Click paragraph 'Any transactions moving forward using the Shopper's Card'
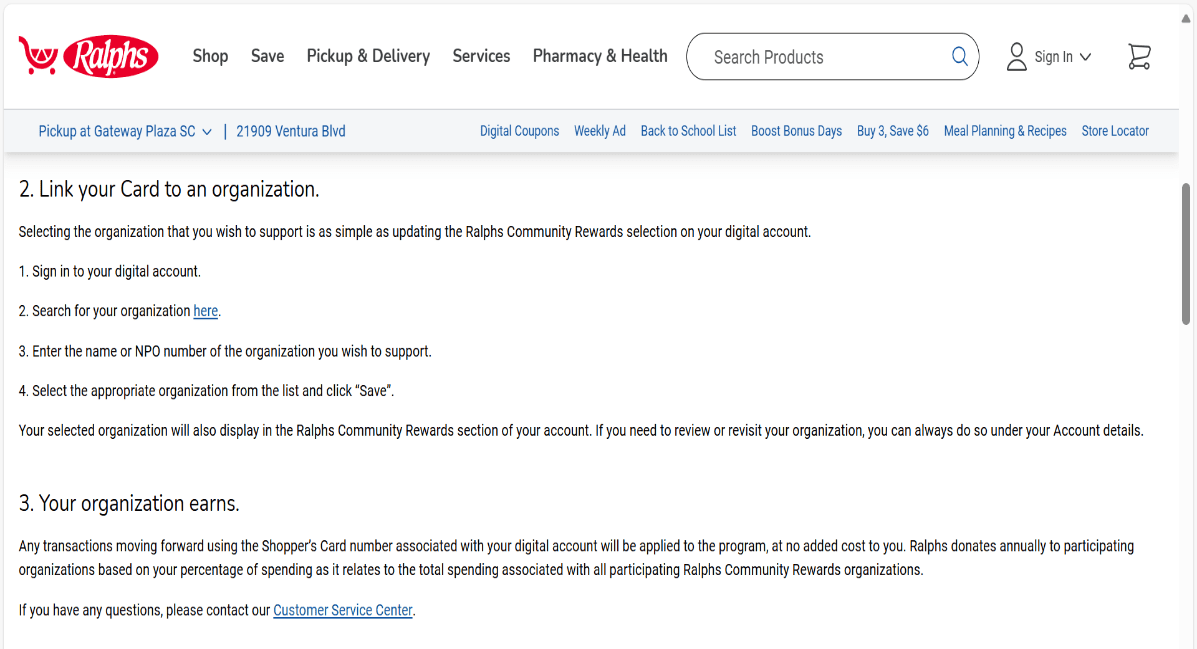The width and height of the screenshot is (1197, 649). click(x=576, y=558)
